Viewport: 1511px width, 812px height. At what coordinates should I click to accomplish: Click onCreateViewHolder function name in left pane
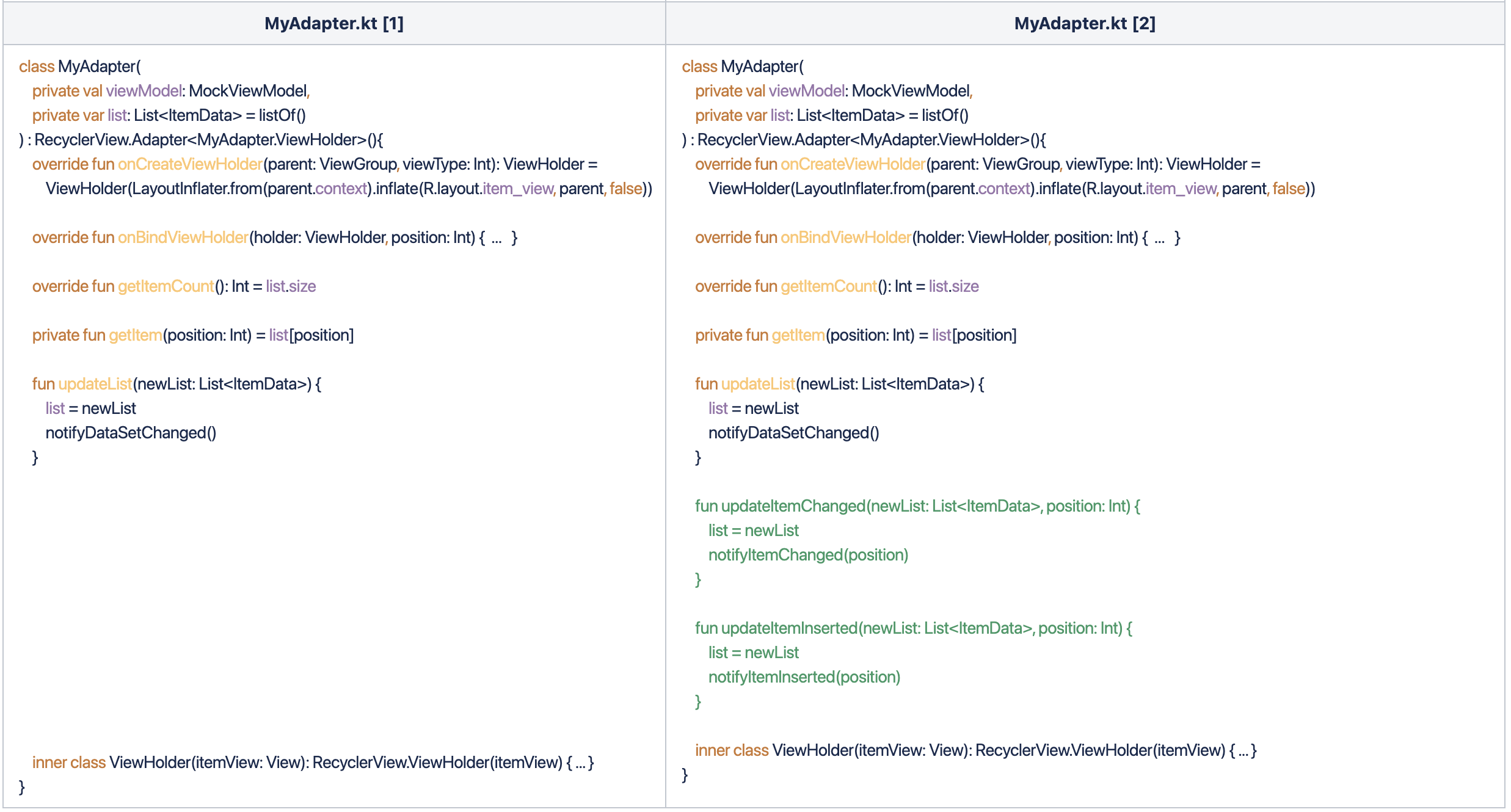(190, 164)
